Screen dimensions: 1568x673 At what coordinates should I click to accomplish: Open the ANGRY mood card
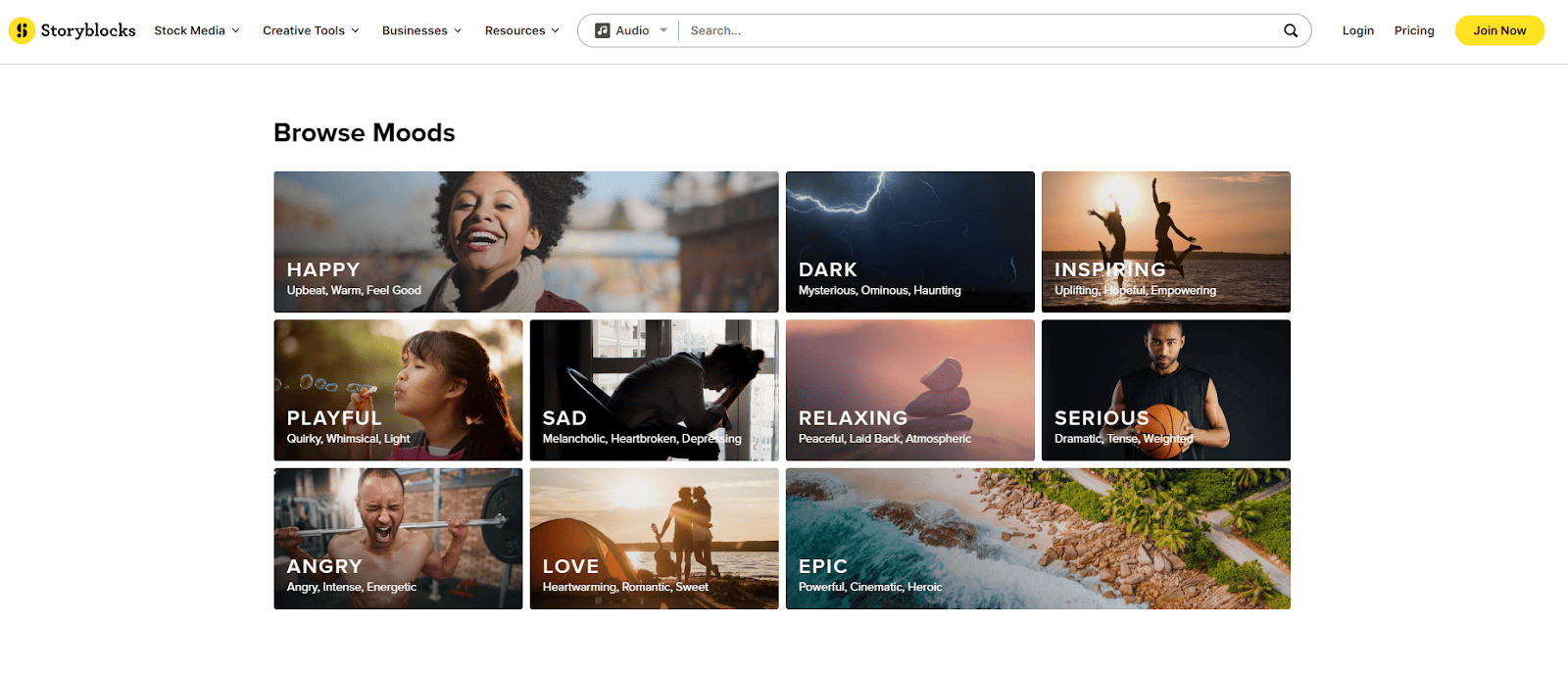pos(398,539)
